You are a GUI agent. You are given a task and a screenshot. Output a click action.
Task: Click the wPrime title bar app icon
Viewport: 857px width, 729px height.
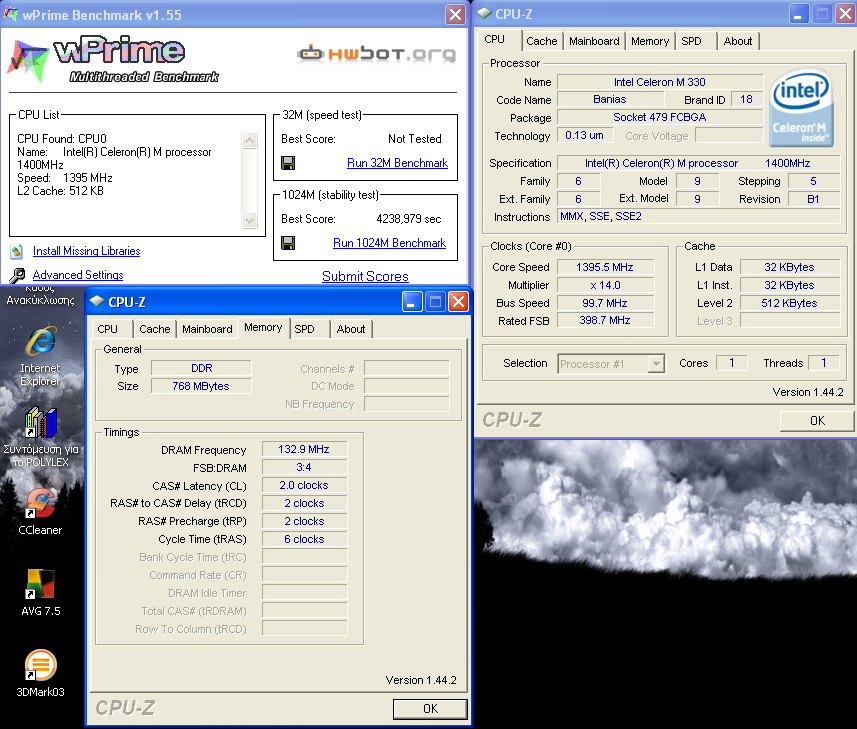11,14
